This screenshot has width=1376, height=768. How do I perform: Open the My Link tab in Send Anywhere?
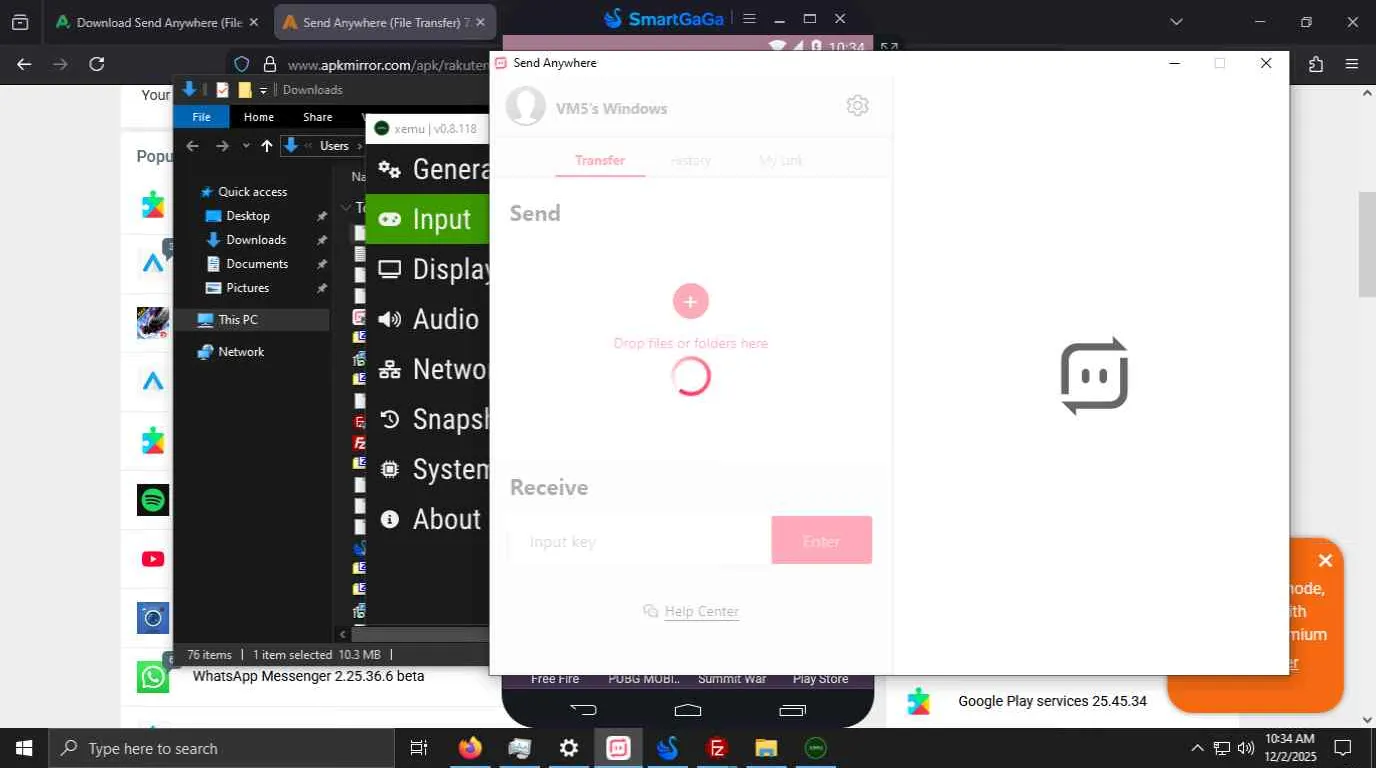pos(781,160)
